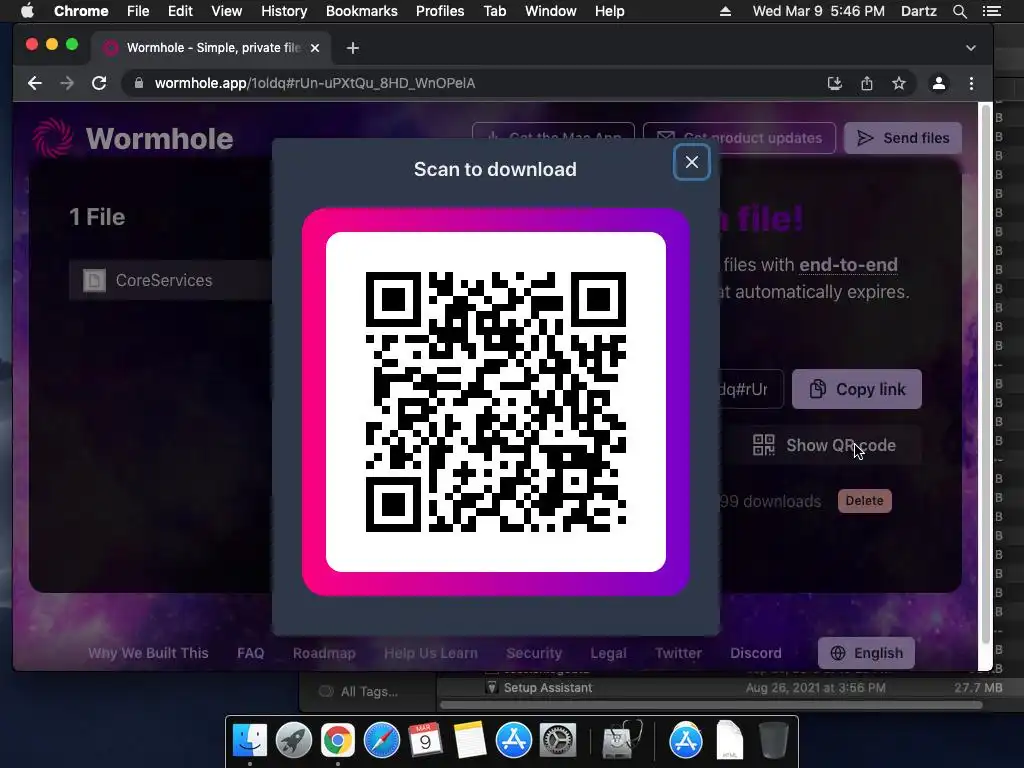This screenshot has height=768, width=1024.
Task: Open Notes from the Dock
Action: click(x=470, y=741)
